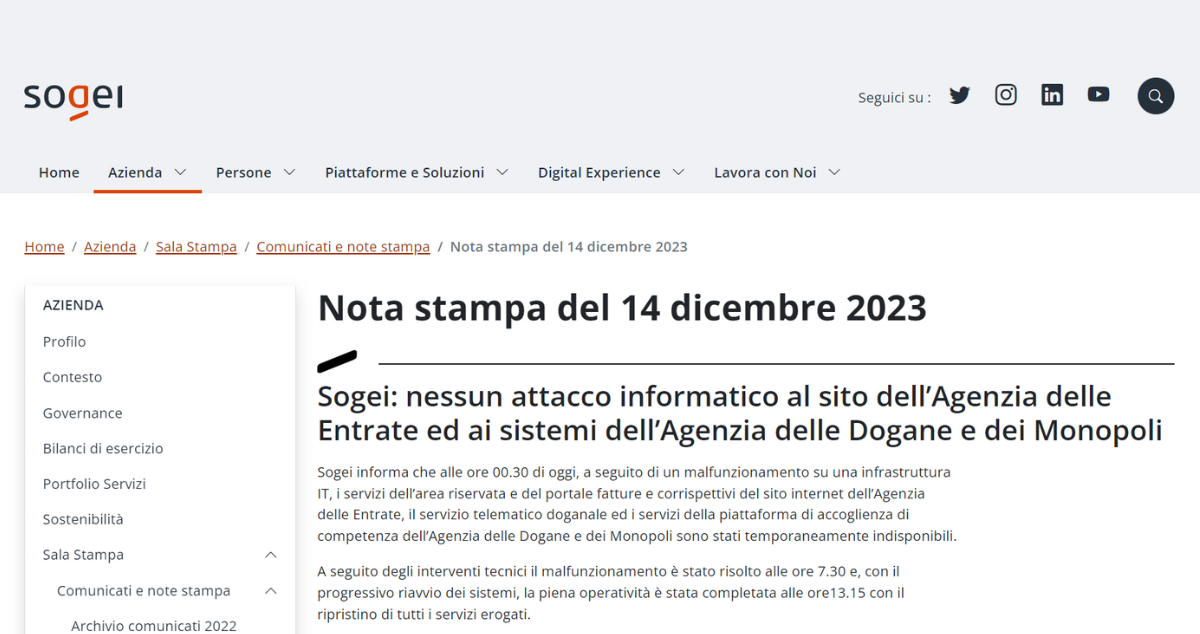This screenshot has height=634, width=1200.
Task: Open the Lavora con Noi menu
Action: click(765, 172)
